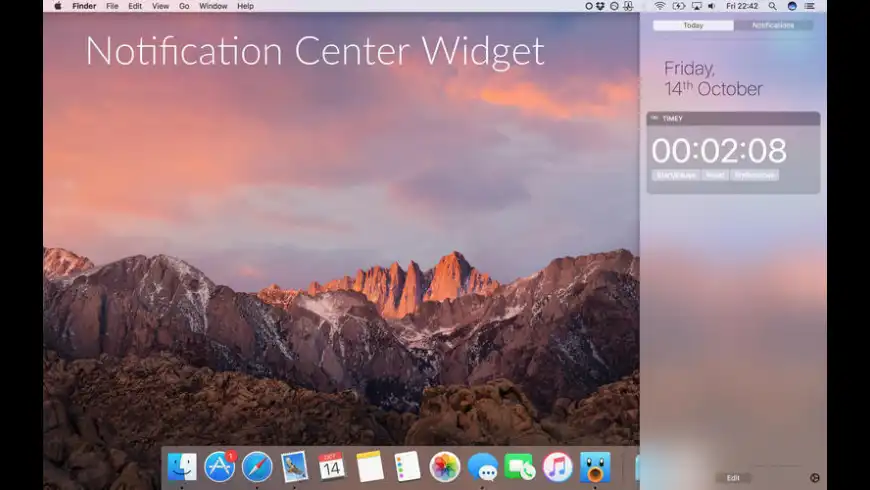Screen dimensions: 870x490
Task: Click the TIMEY widget header
Action: coord(734,118)
